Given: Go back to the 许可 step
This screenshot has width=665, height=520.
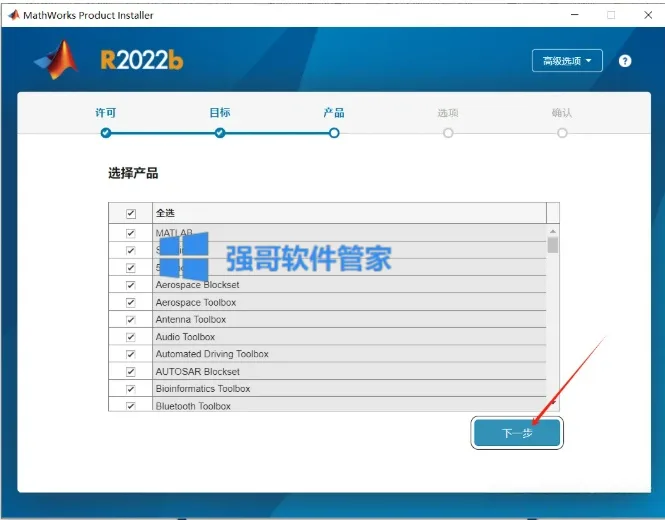Looking at the screenshot, I should (106, 113).
